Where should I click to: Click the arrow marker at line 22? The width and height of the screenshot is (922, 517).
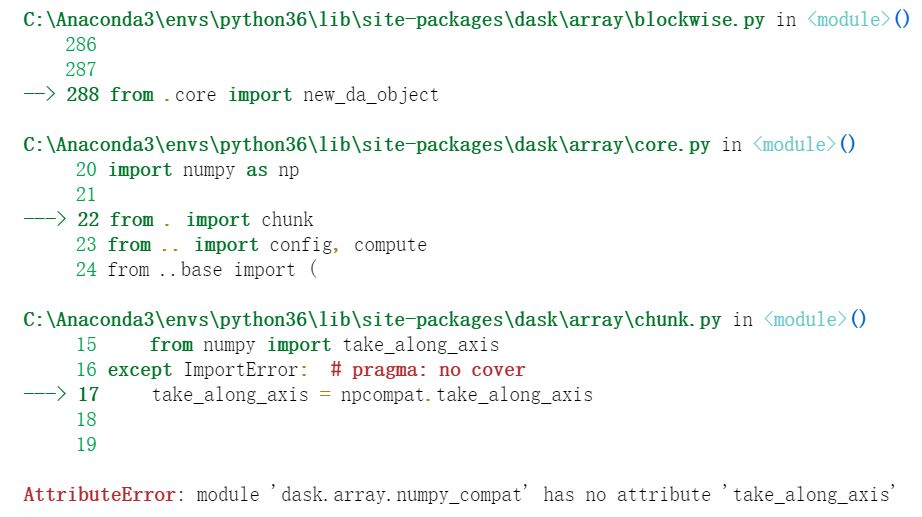click(x=45, y=219)
